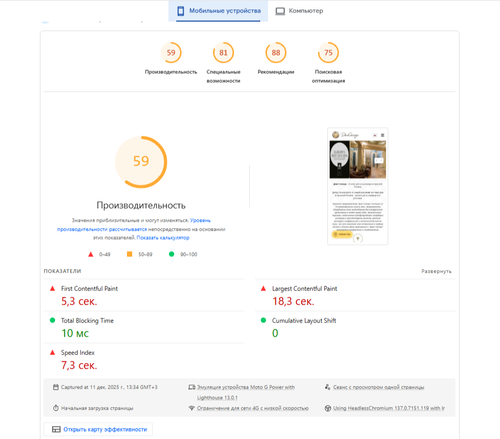Select the 18,3 сек. value
The image size is (500, 439).
293,301
